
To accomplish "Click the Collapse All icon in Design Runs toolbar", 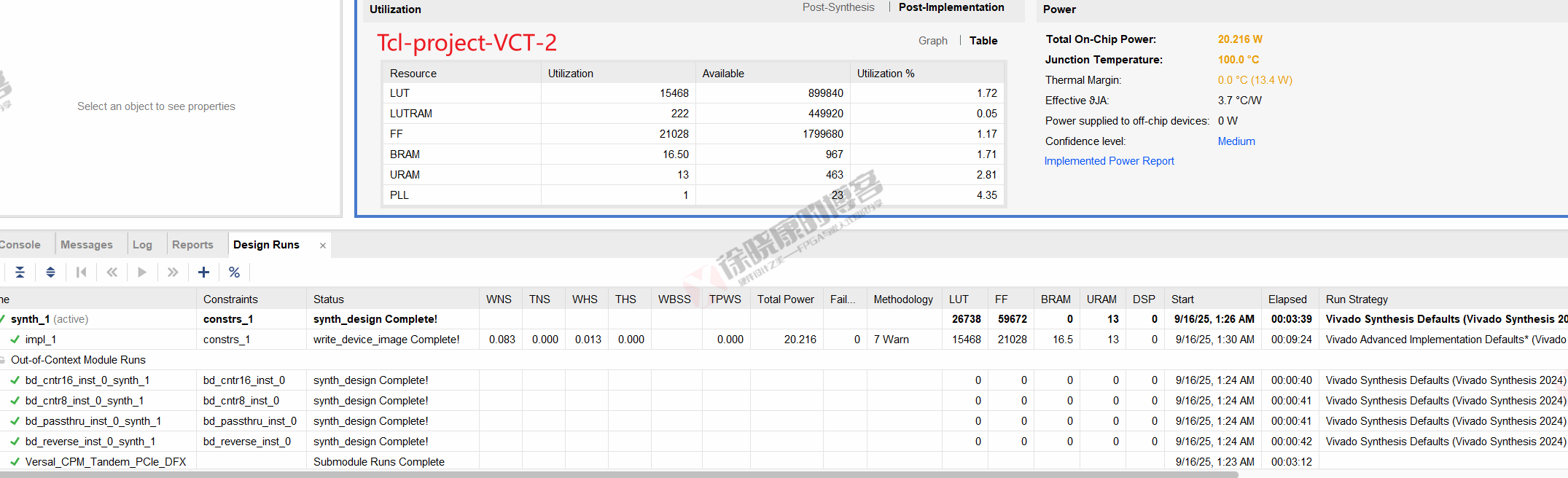I will [20, 273].
